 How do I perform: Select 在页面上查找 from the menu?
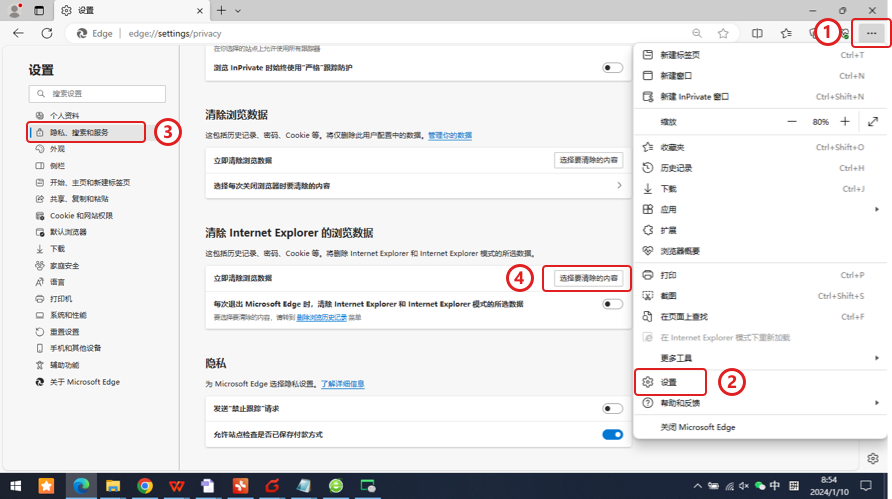(761, 317)
